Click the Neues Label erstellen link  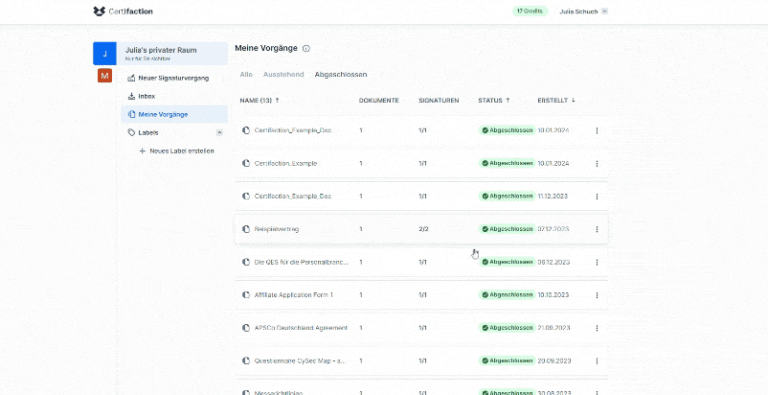pyautogui.click(x=182, y=151)
